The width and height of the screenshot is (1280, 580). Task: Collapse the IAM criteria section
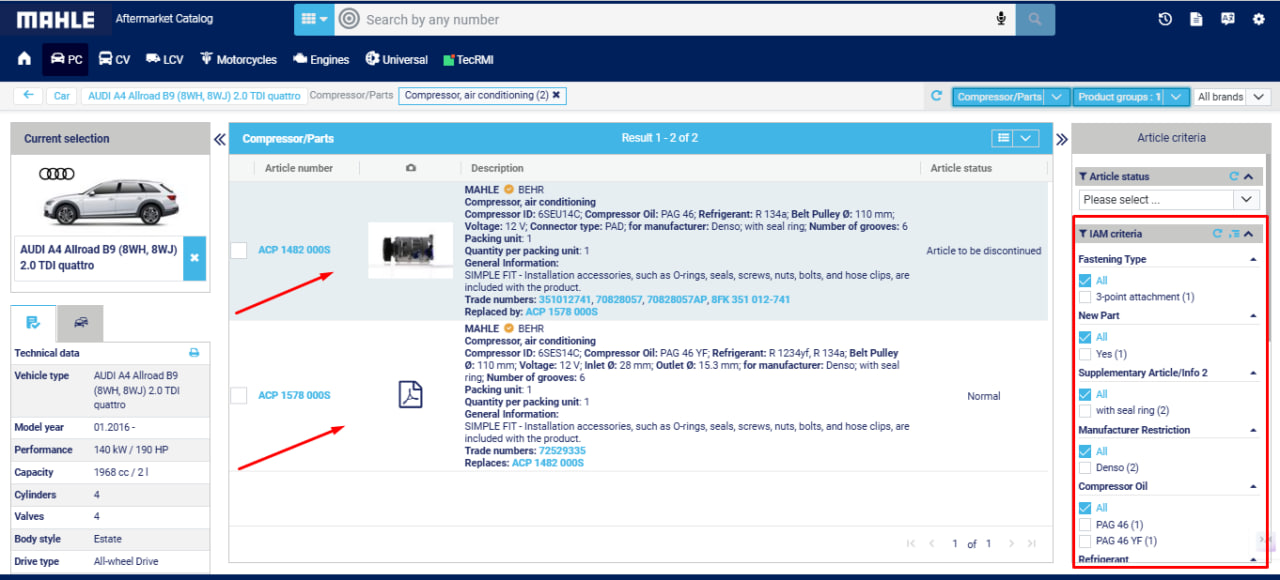click(1249, 234)
